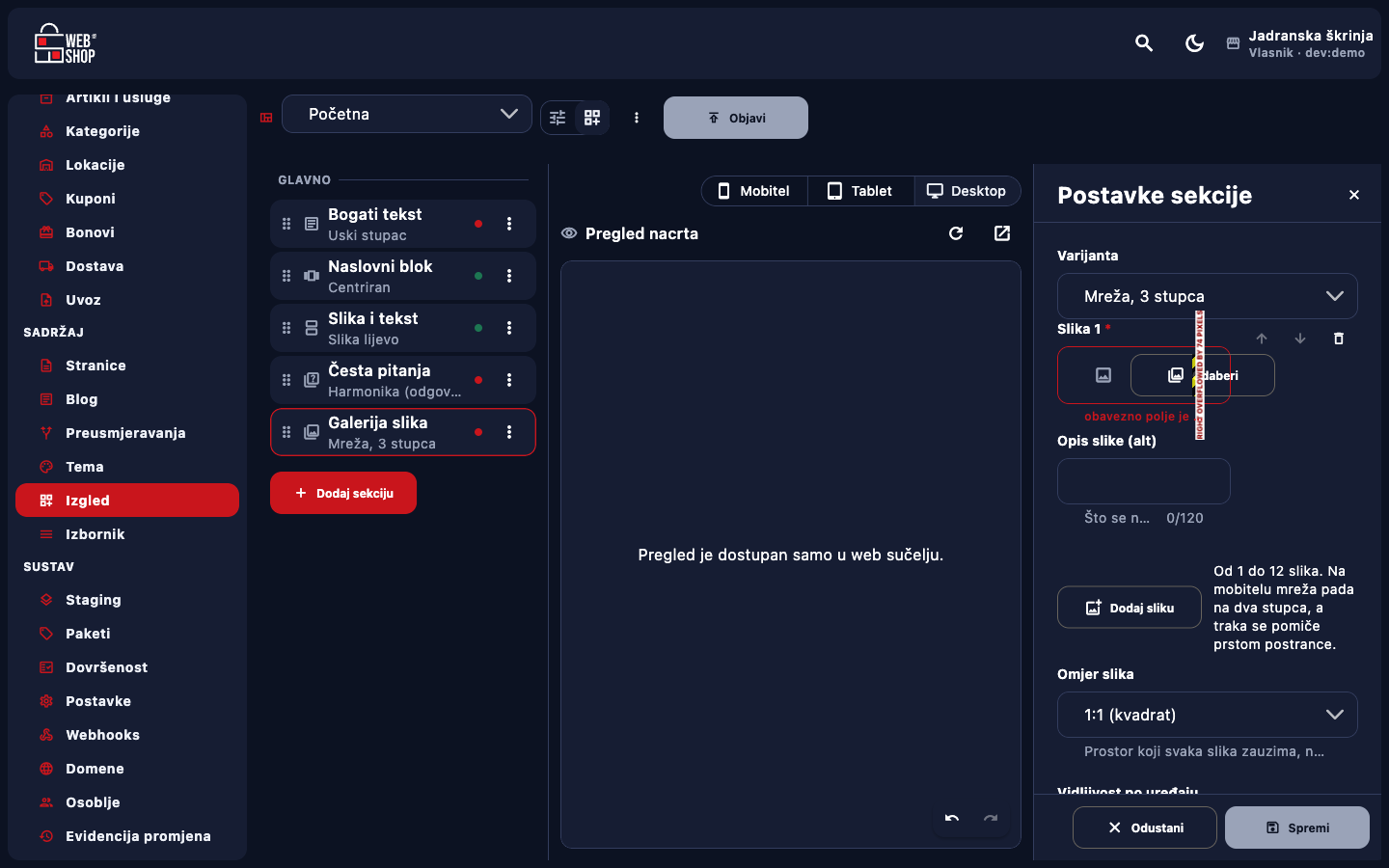1389x868 pixels.
Task: Click Odustani to cancel
Action: pyautogui.click(x=1145, y=827)
